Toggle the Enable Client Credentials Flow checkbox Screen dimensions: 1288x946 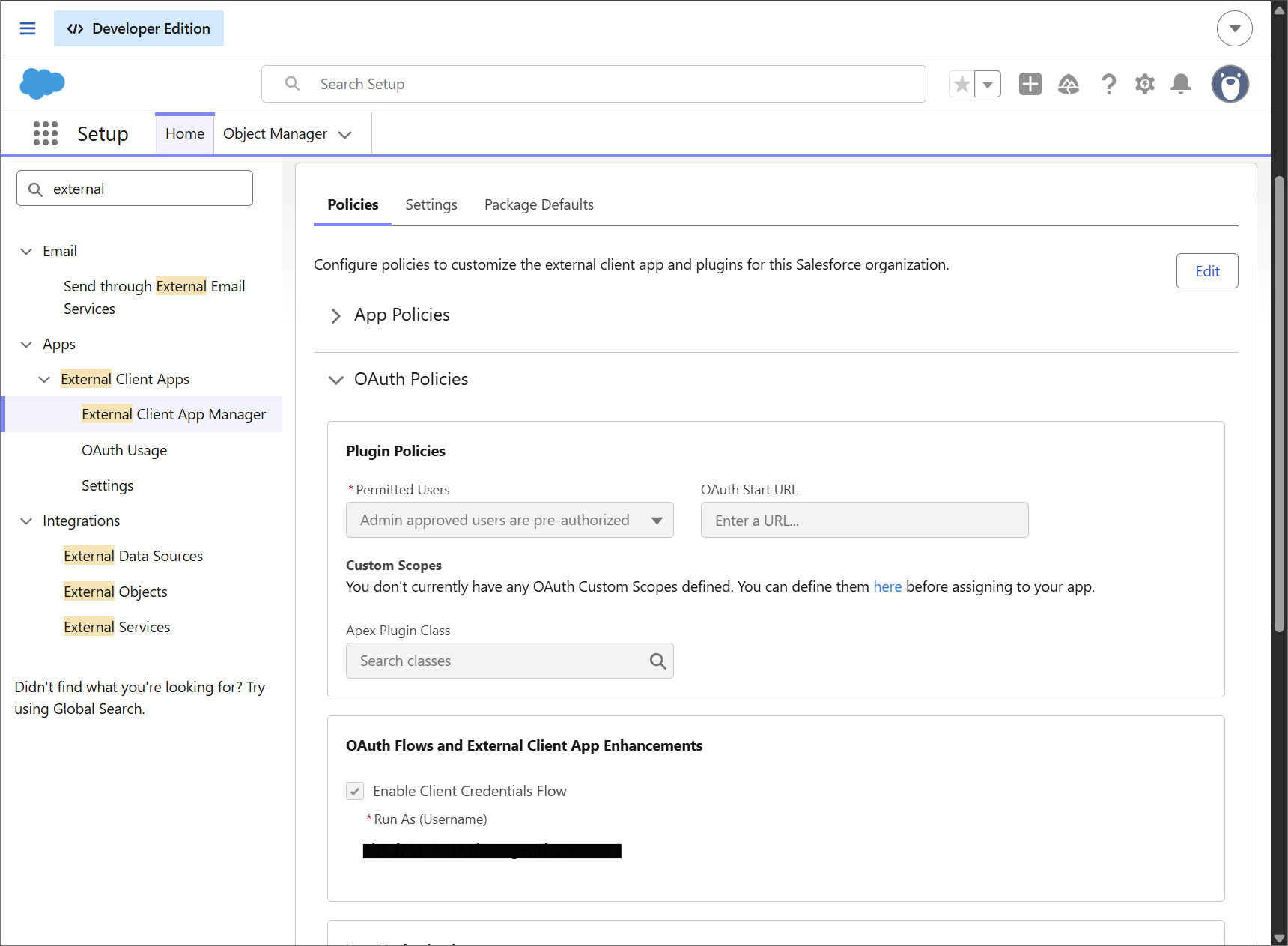(x=355, y=791)
